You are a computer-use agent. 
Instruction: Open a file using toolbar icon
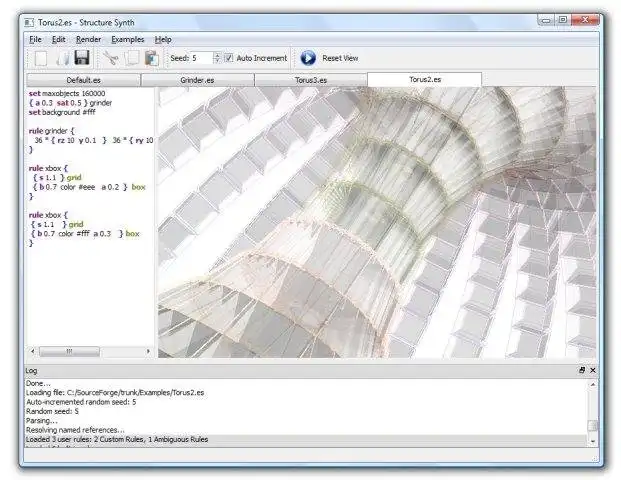(x=63, y=58)
